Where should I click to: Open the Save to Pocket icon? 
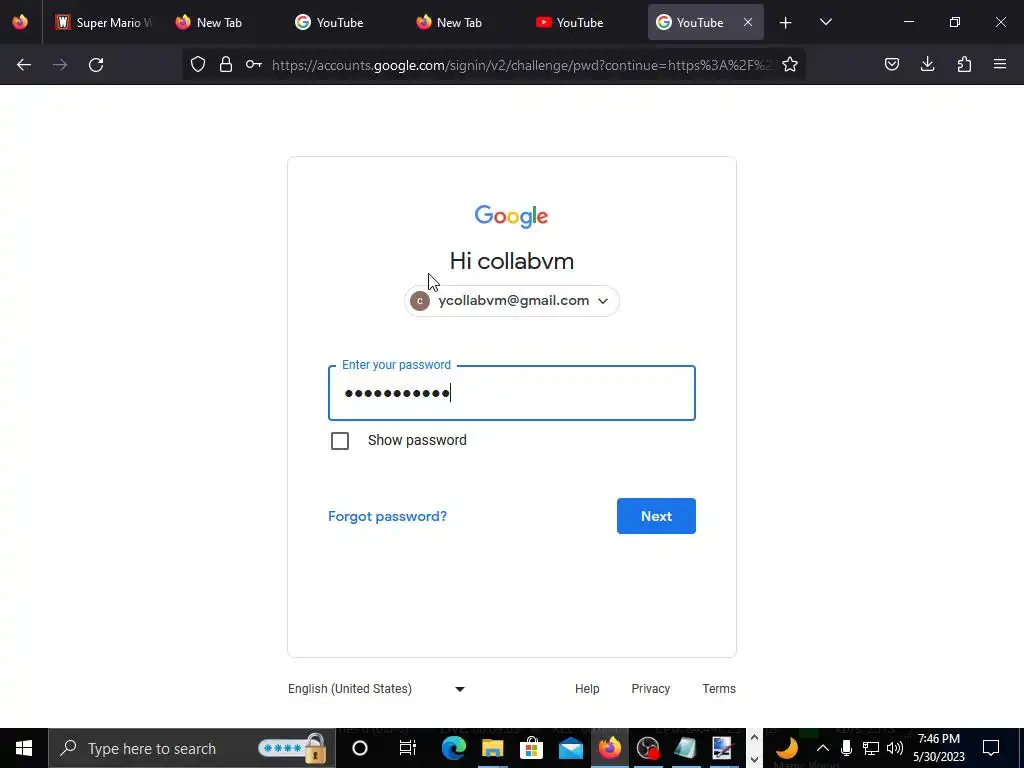pos(891,64)
